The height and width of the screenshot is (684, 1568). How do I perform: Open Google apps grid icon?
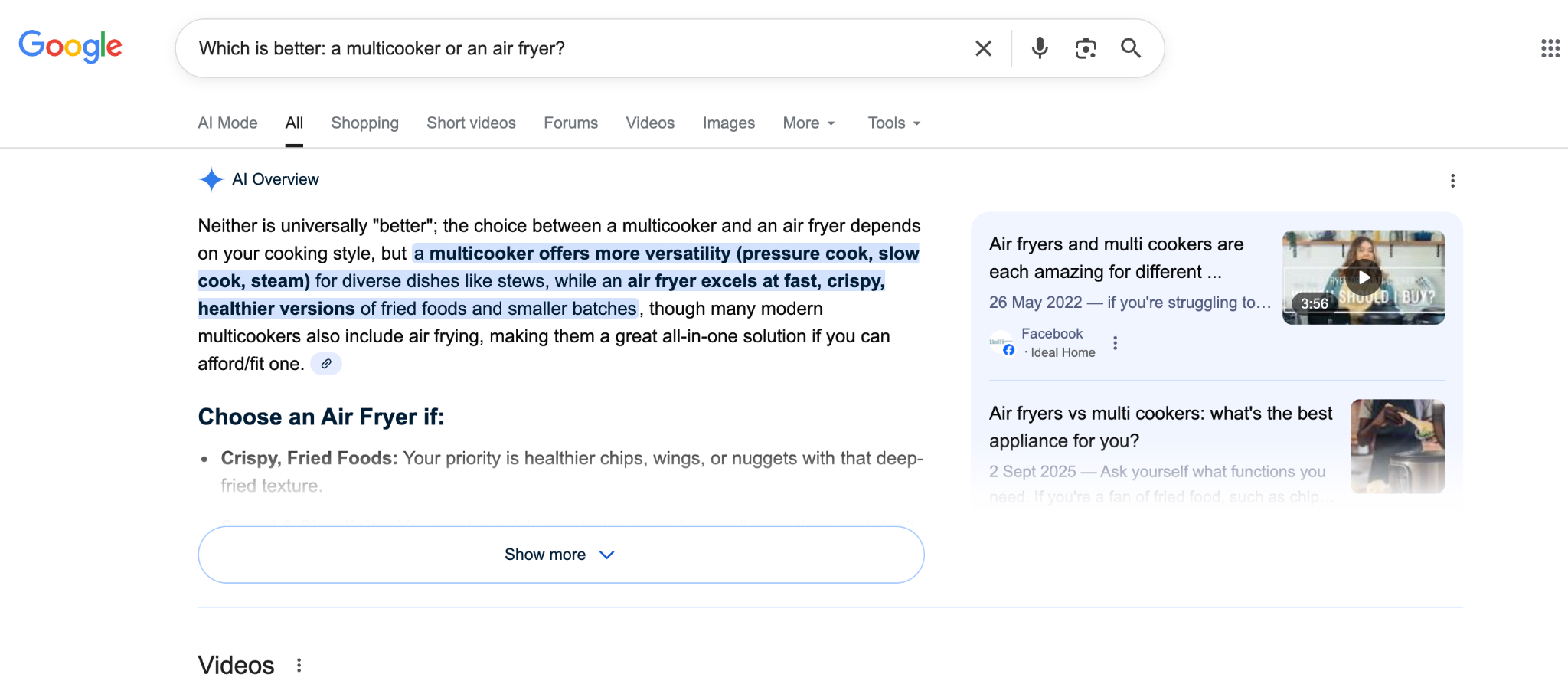point(1550,48)
